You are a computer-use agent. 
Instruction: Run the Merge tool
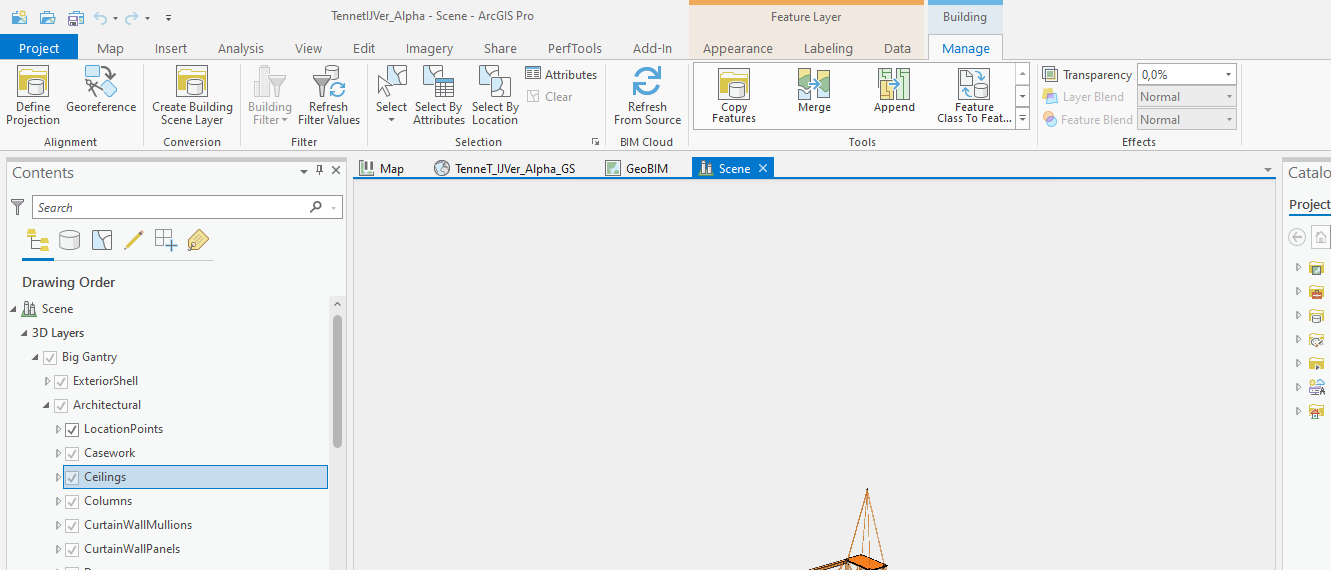click(814, 91)
